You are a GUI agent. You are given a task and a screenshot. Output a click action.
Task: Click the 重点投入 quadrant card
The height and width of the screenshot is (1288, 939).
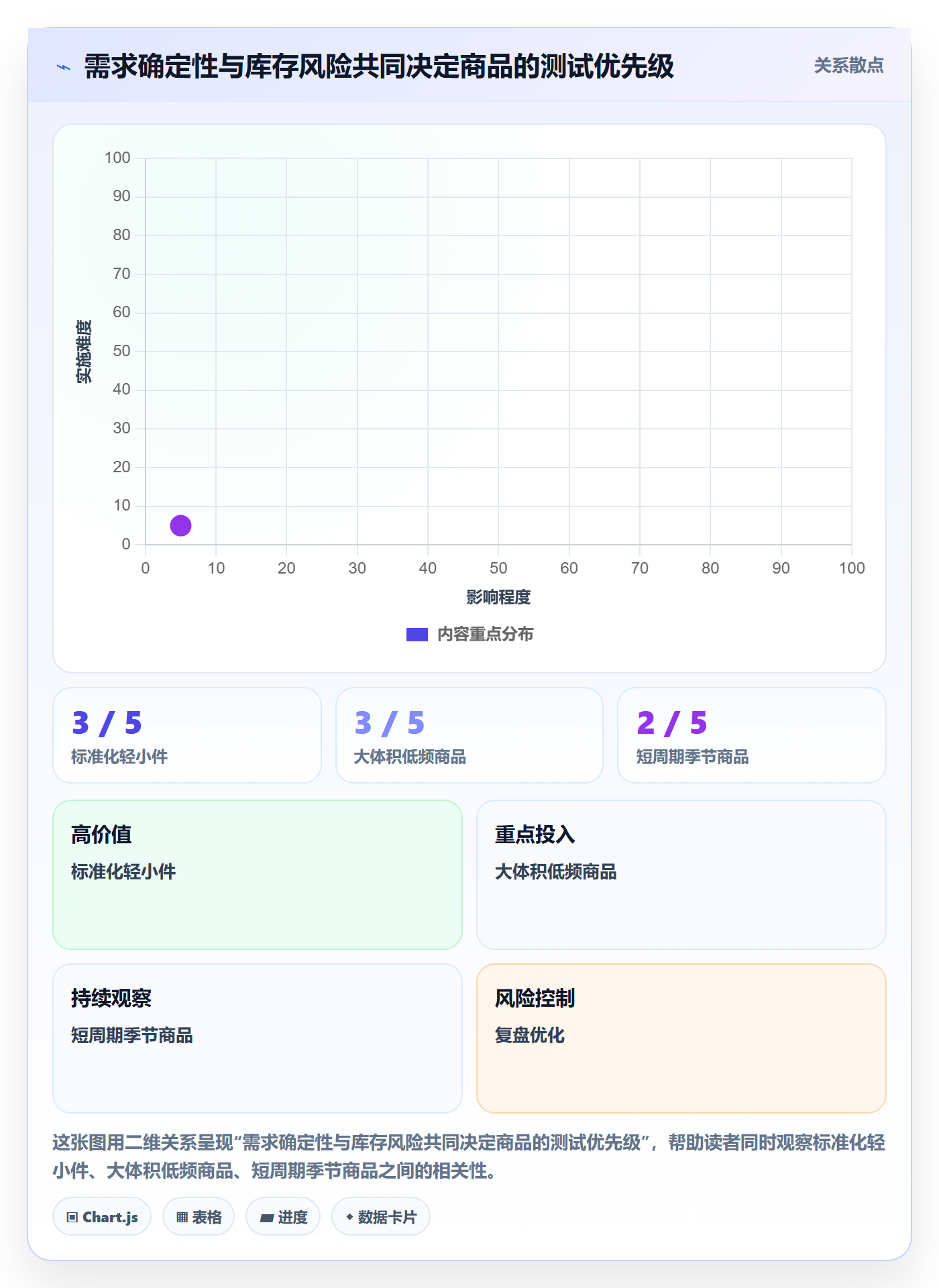[681, 875]
